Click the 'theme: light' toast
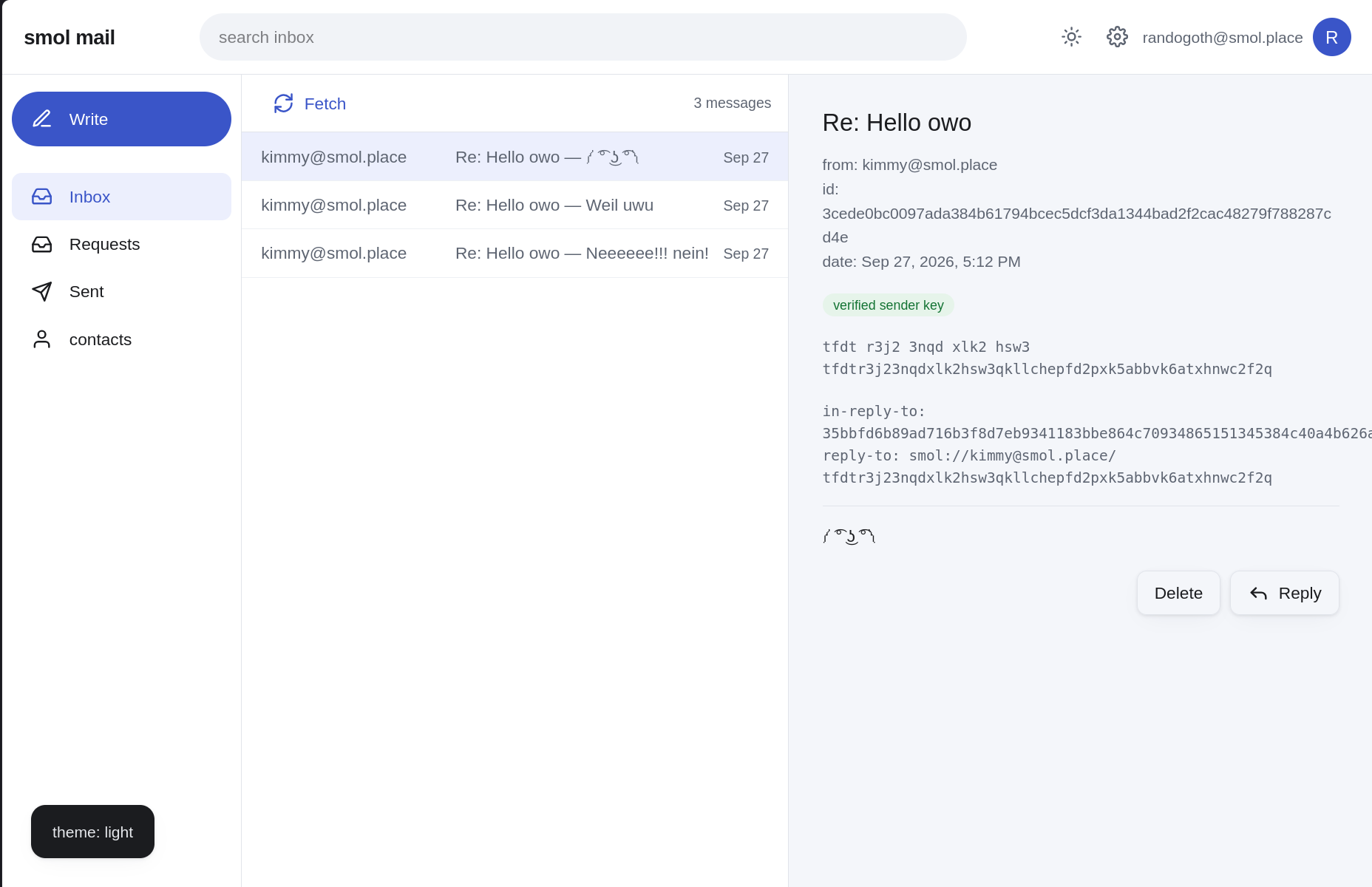1372x887 pixels. coord(92,832)
